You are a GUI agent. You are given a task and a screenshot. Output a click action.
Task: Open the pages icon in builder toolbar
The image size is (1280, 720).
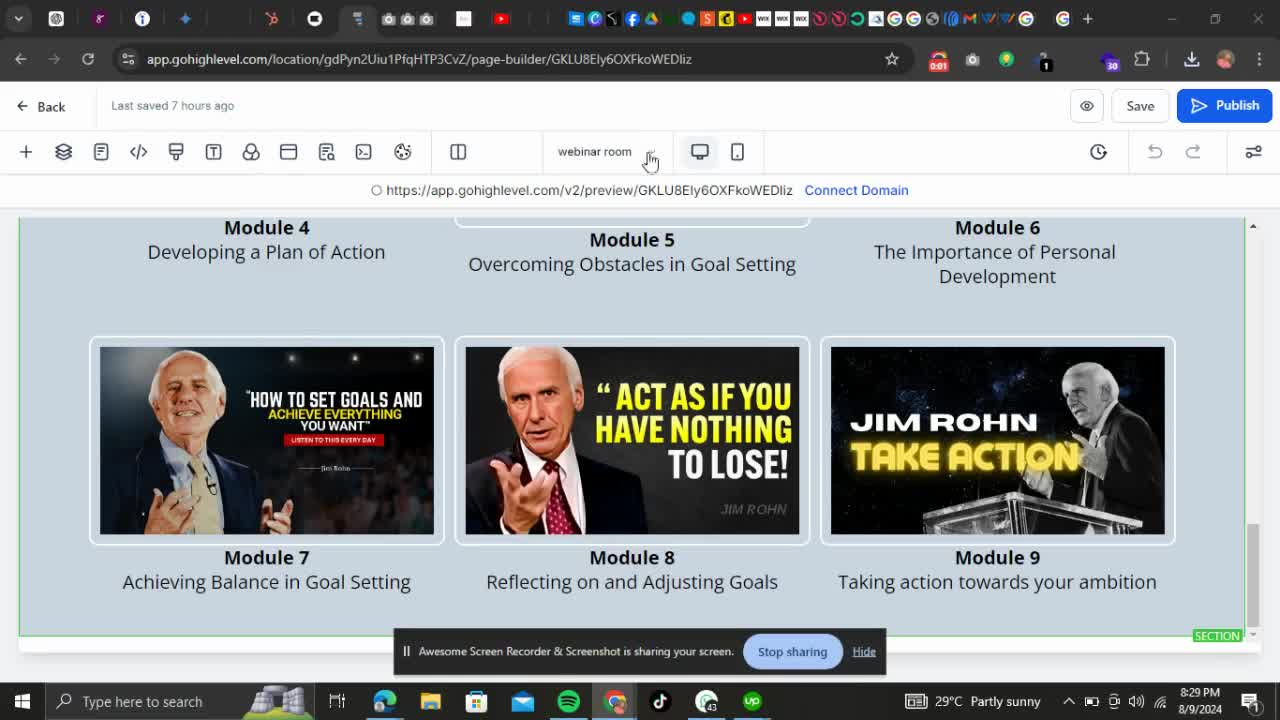point(101,152)
